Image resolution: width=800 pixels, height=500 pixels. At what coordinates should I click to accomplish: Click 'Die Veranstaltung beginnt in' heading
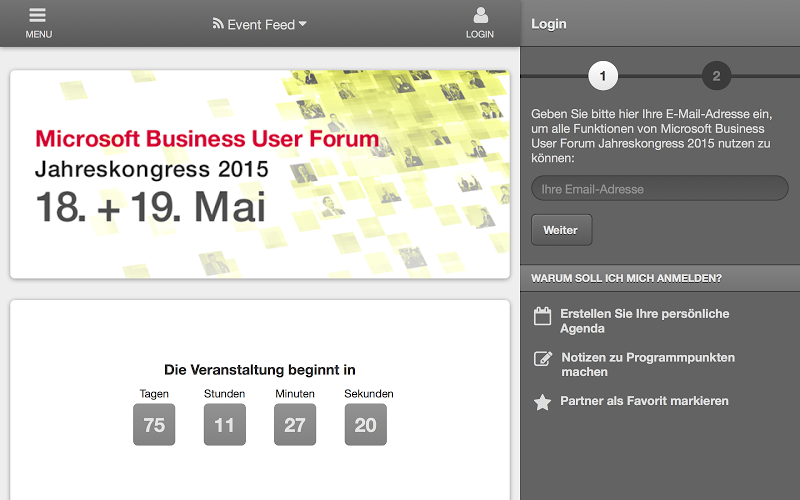(260, 370)
